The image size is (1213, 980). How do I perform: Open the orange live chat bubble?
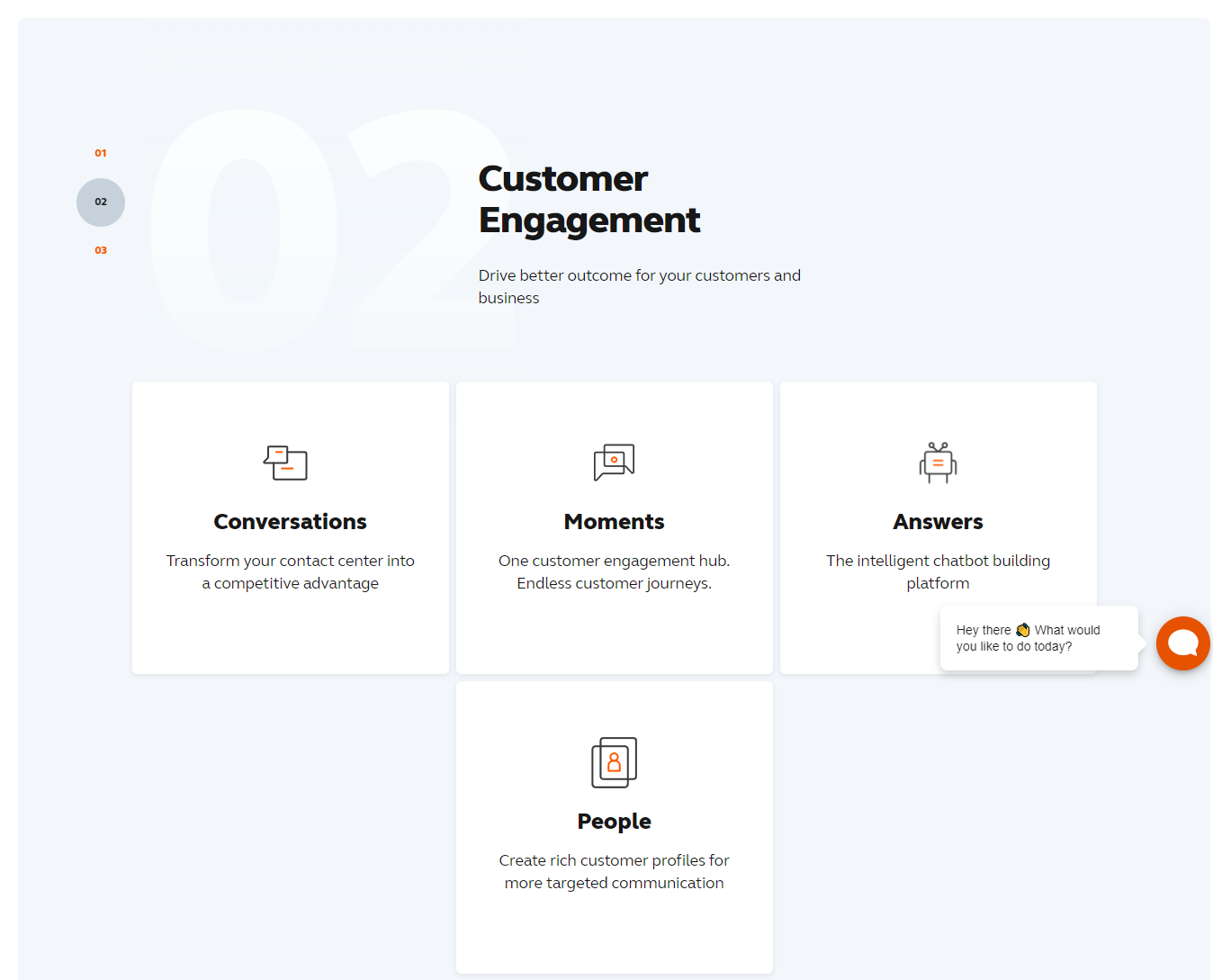tap(1183, 643)
